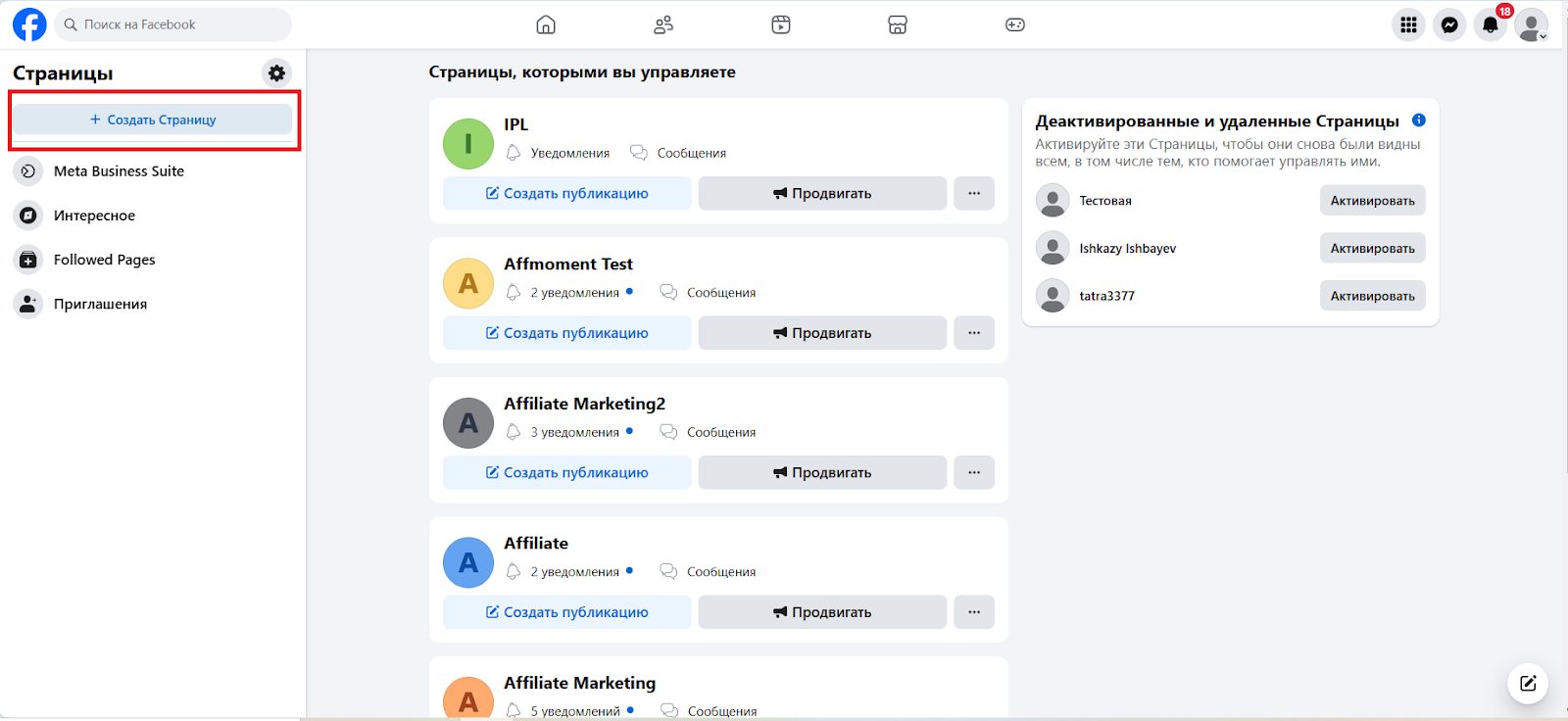The width and height of the screenshot is (1568, 721).
Task: Open the Marketplace icon
Action: pos(898,24)
